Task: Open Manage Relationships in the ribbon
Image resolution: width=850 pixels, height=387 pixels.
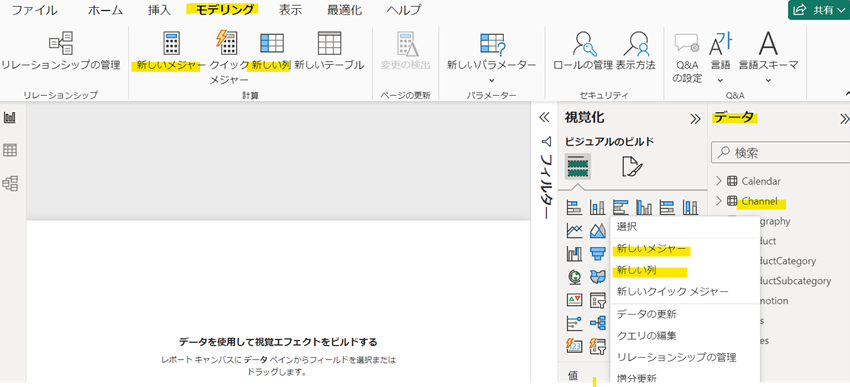Action: click(61, 43)
